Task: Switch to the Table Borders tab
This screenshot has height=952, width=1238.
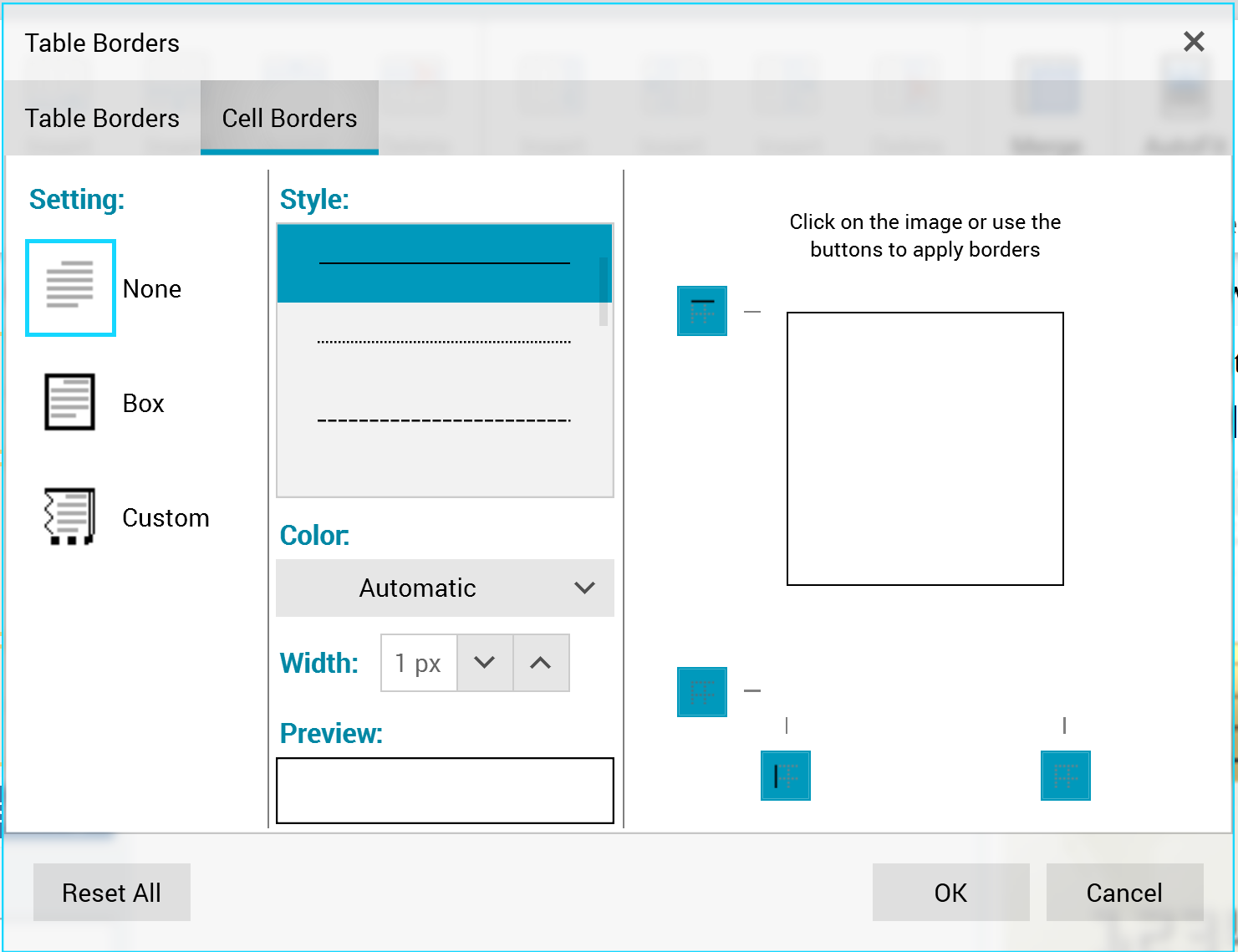Action: point(102,118)
